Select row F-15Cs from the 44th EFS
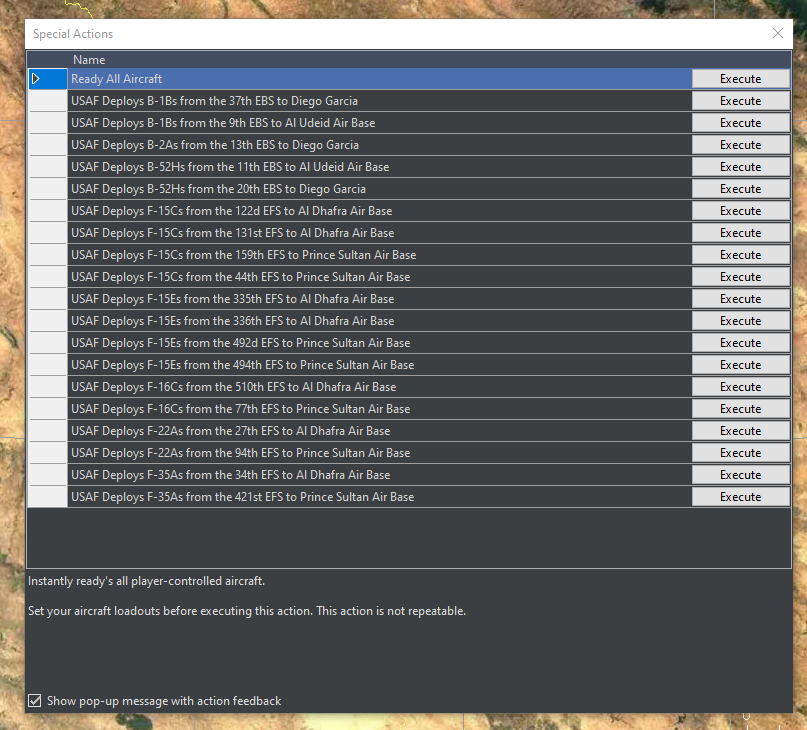 (x=379, y=277)
